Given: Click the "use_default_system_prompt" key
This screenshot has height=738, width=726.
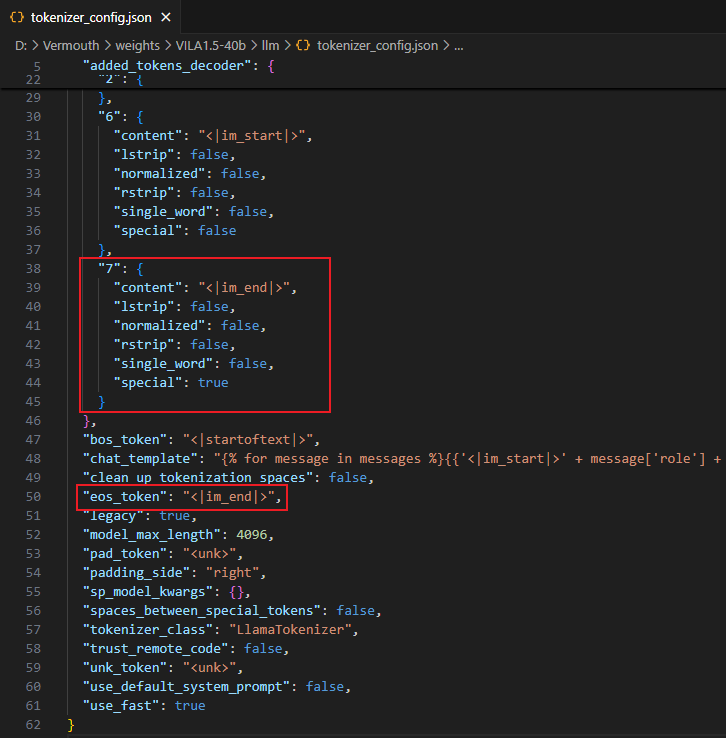Looking at the screenshot, I should click(186, 687).
